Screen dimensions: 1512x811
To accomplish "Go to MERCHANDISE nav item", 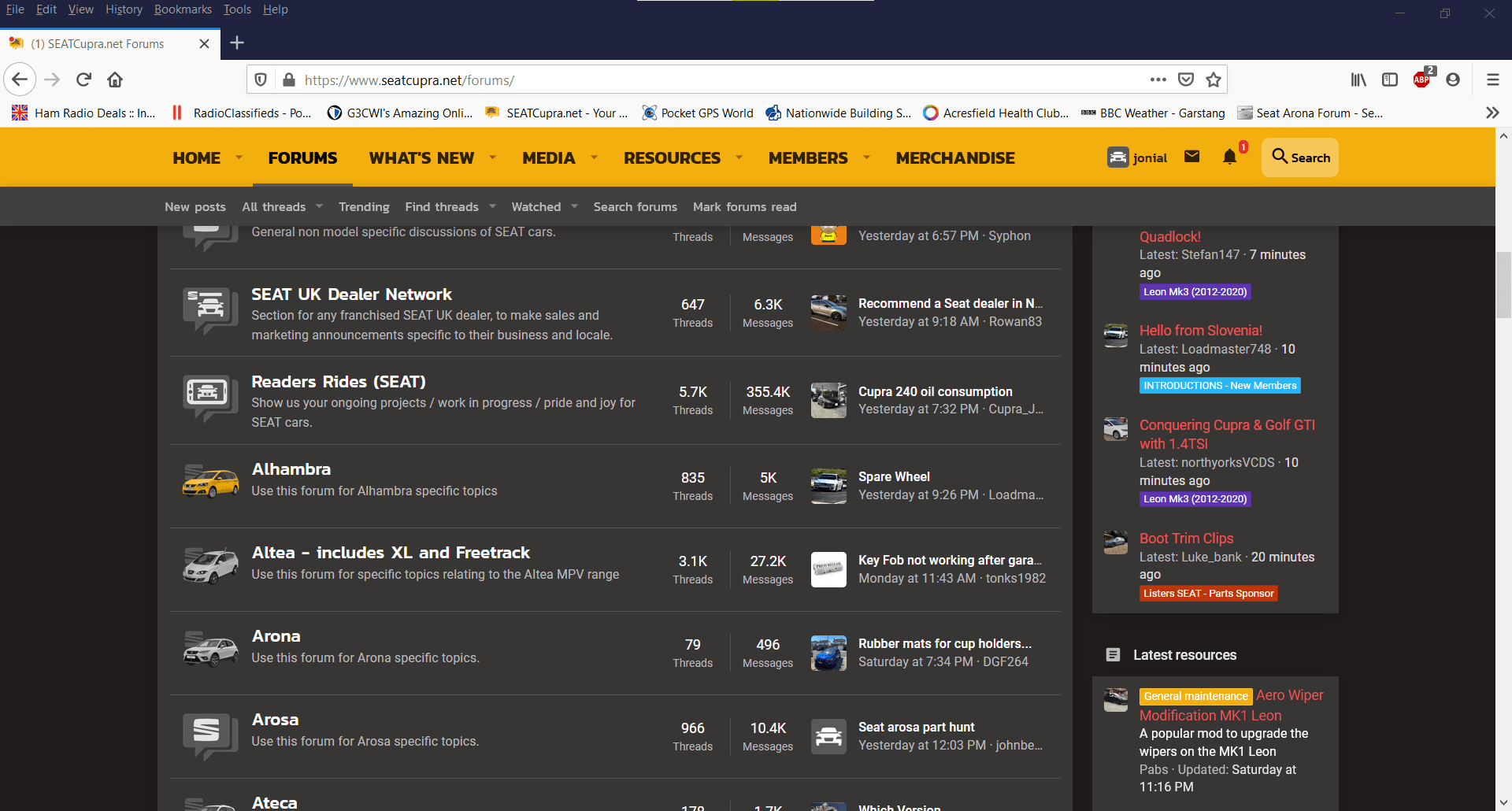I will pyautogui.click(x=955, y=157).
